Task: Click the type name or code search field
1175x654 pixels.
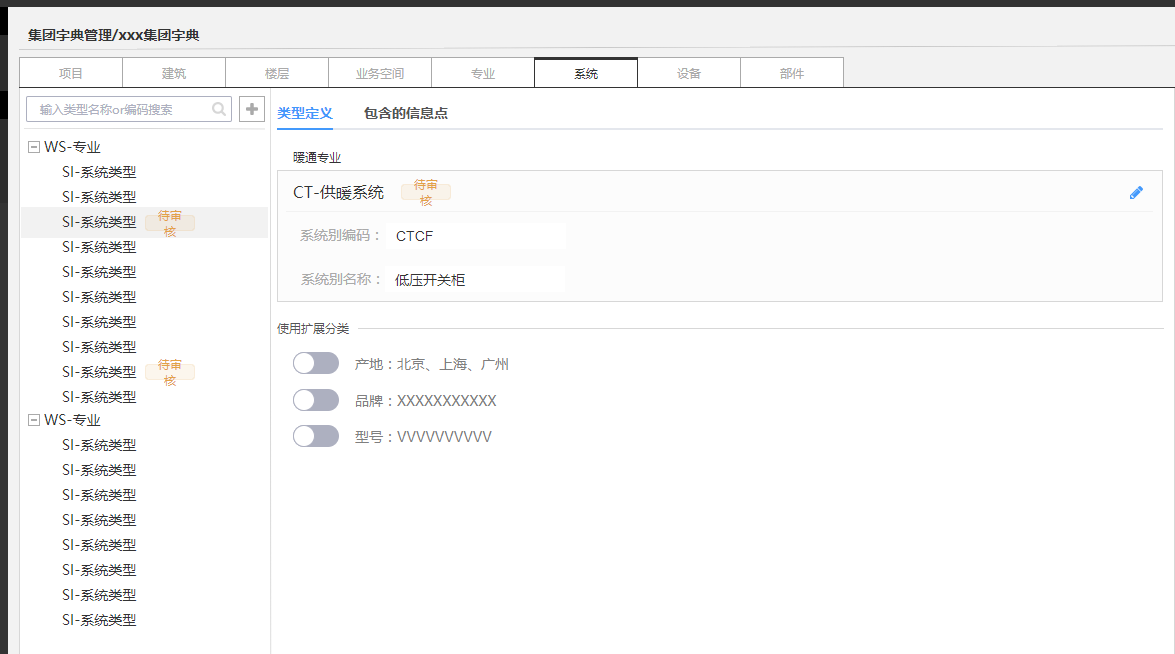Action: coord(120,109)
